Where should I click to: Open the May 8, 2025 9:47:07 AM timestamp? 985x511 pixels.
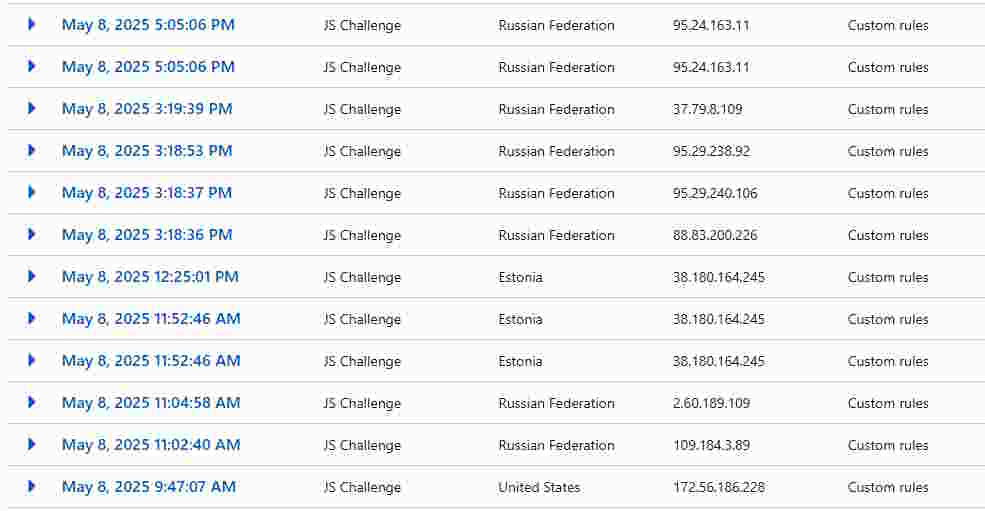click(149, 486)
